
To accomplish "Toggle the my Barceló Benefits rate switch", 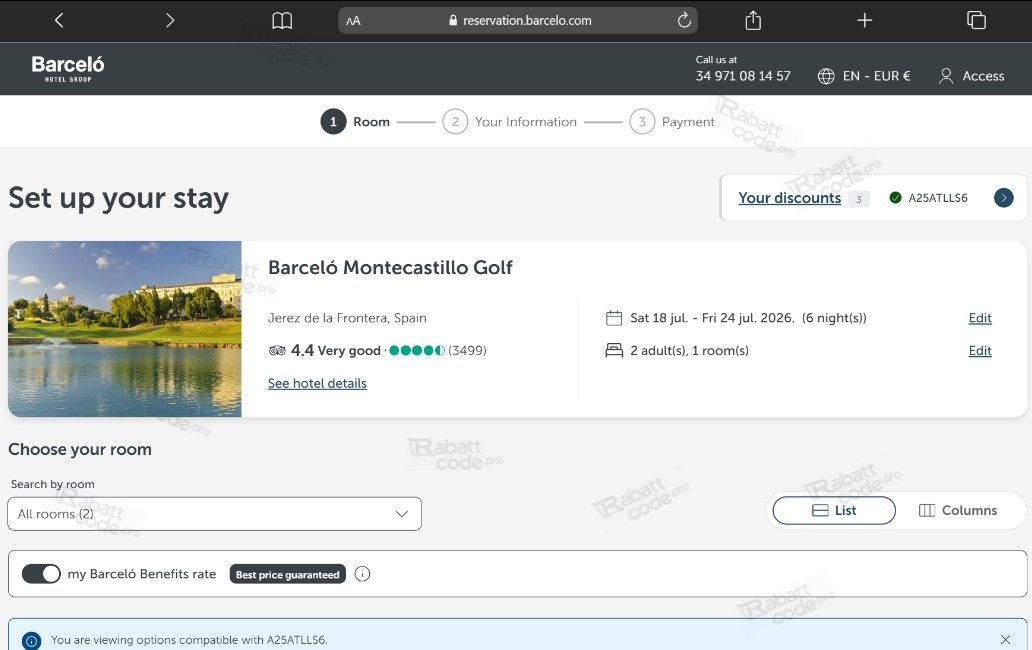I will click(41, 574).
